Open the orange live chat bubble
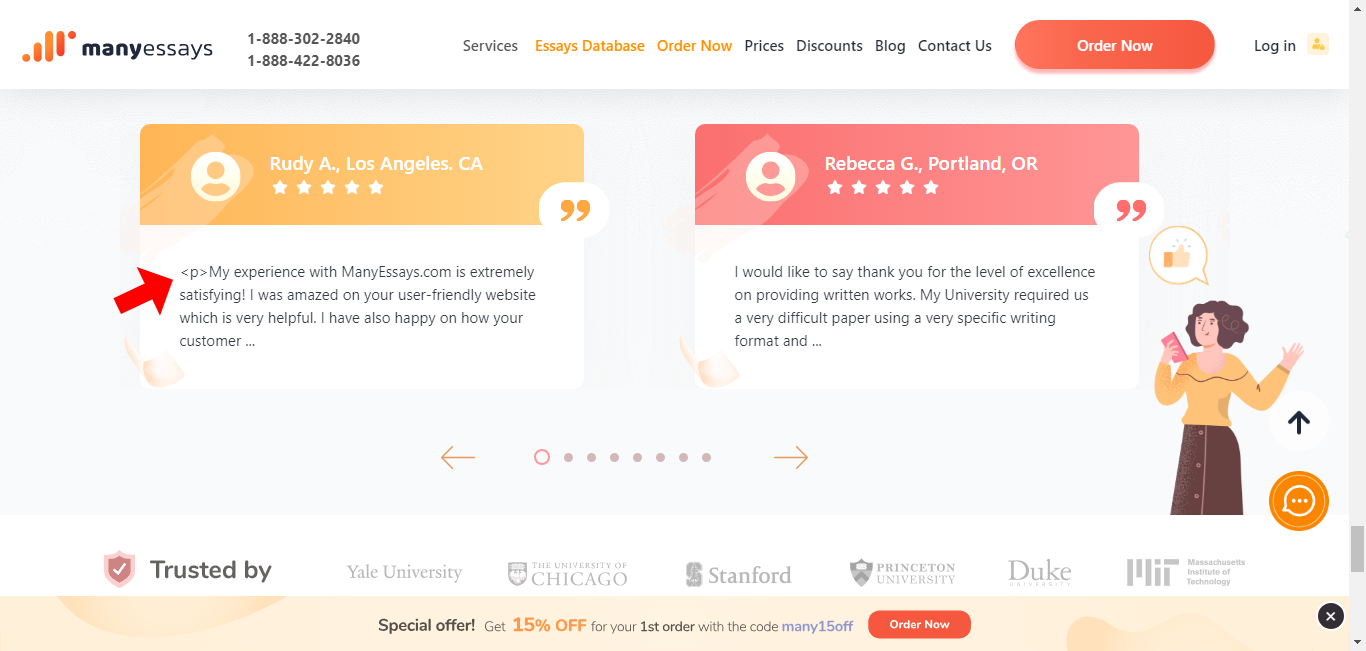1366x651 pixels. click(x=1298, y=501)
